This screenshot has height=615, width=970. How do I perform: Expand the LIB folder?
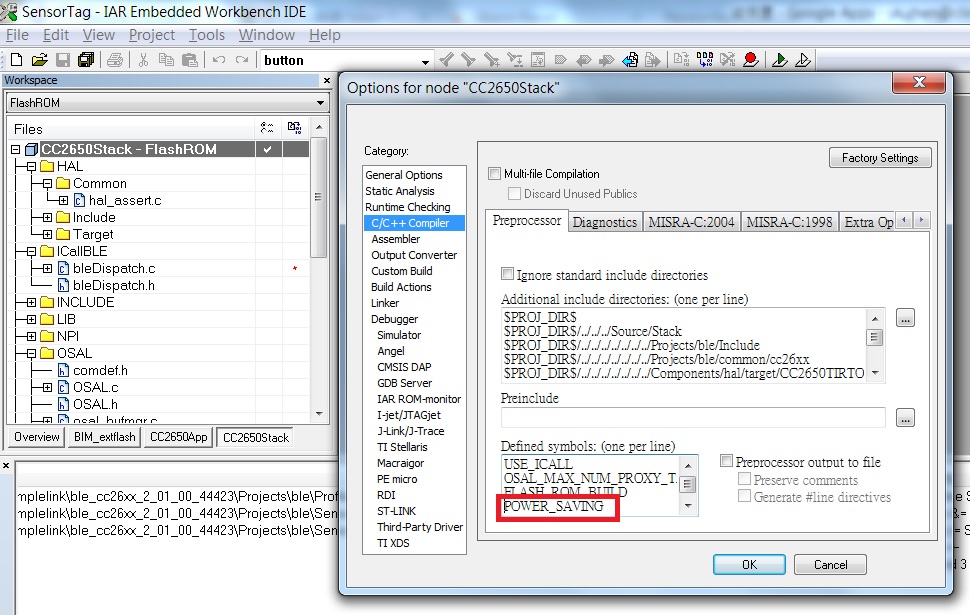(x=31, y=319)
